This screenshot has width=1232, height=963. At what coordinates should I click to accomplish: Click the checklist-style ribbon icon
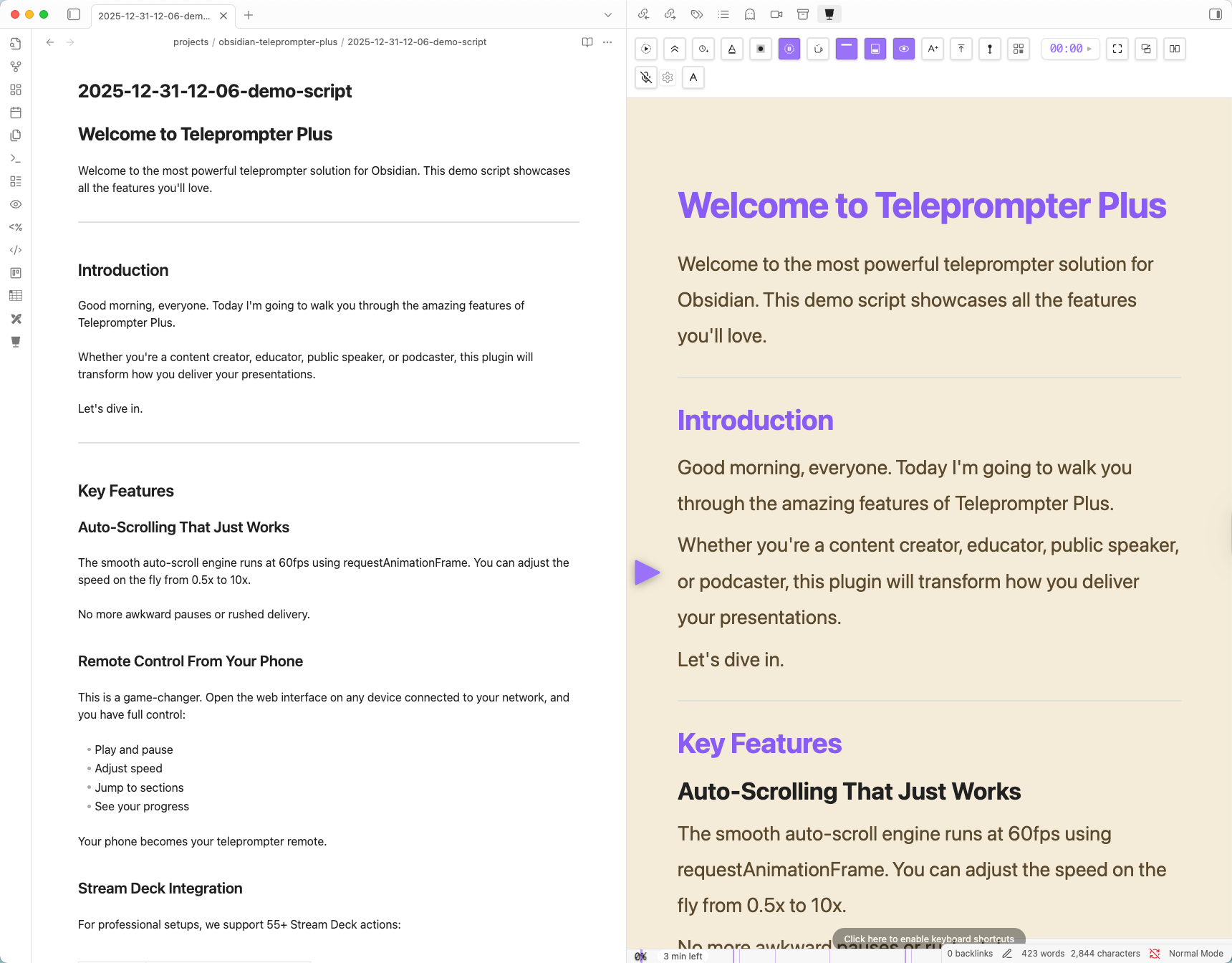pos(16,181)
